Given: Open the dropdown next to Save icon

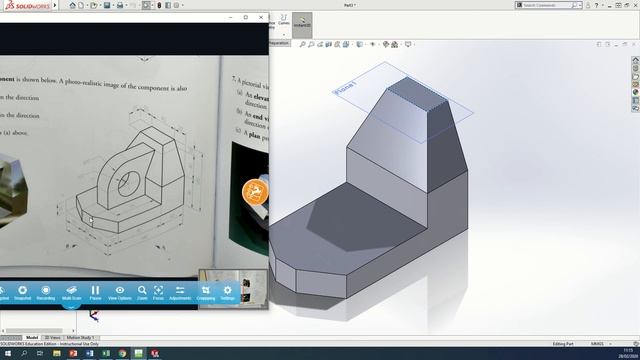Looking at the screenshot, I should (x=113, y=5).
